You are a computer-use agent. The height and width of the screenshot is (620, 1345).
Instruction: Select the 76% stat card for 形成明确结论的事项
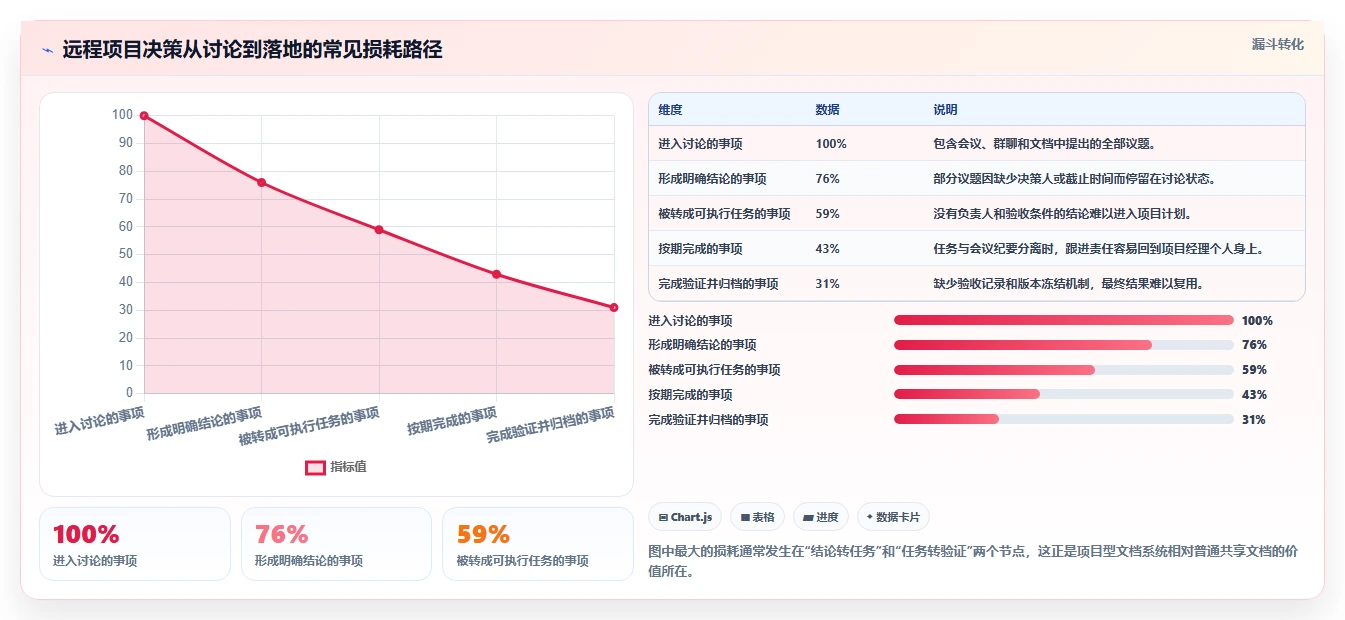[x=337, y=544]
